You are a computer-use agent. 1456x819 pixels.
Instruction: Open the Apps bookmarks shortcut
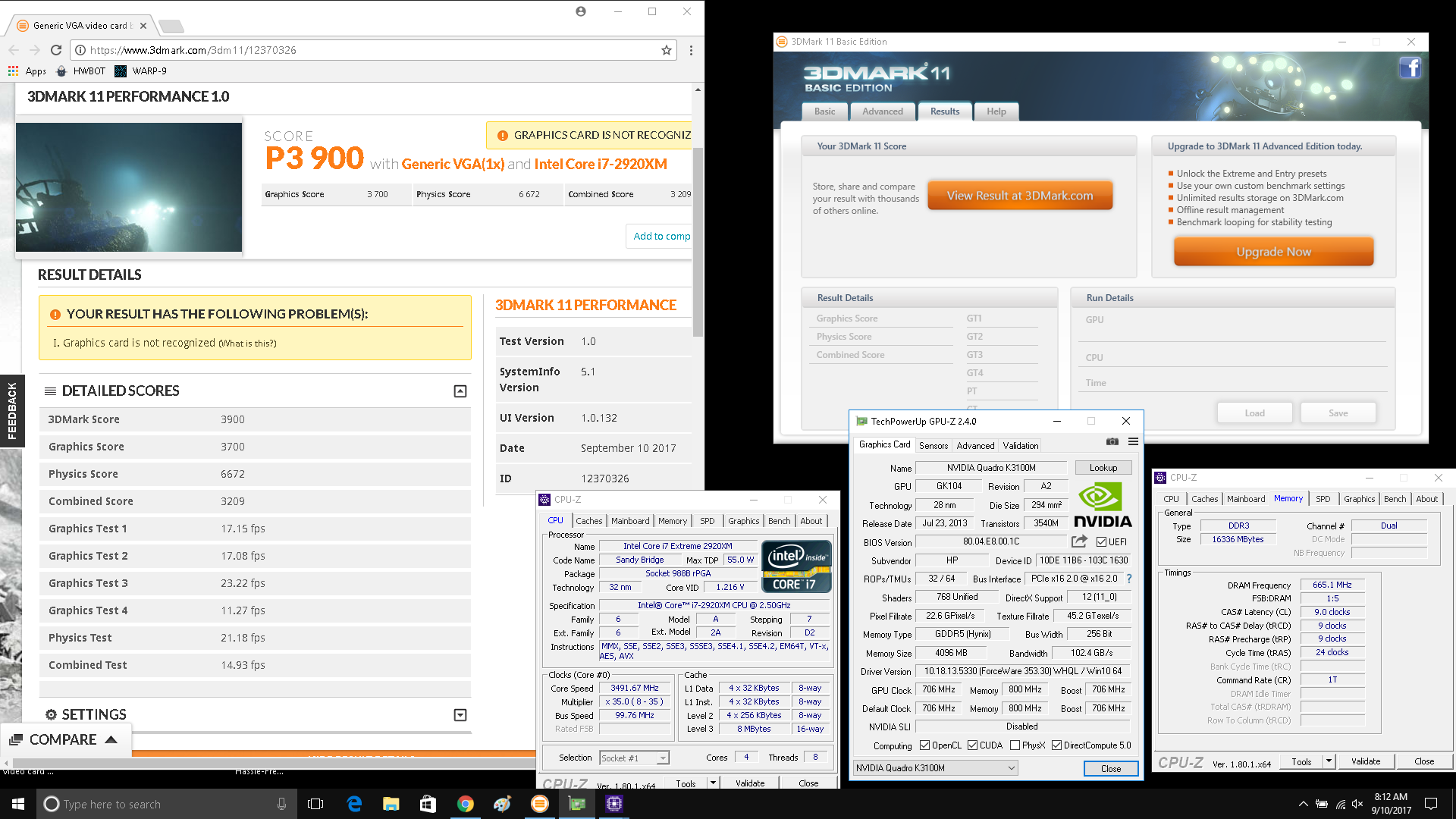pyautogui.click(x=27, y=71)
